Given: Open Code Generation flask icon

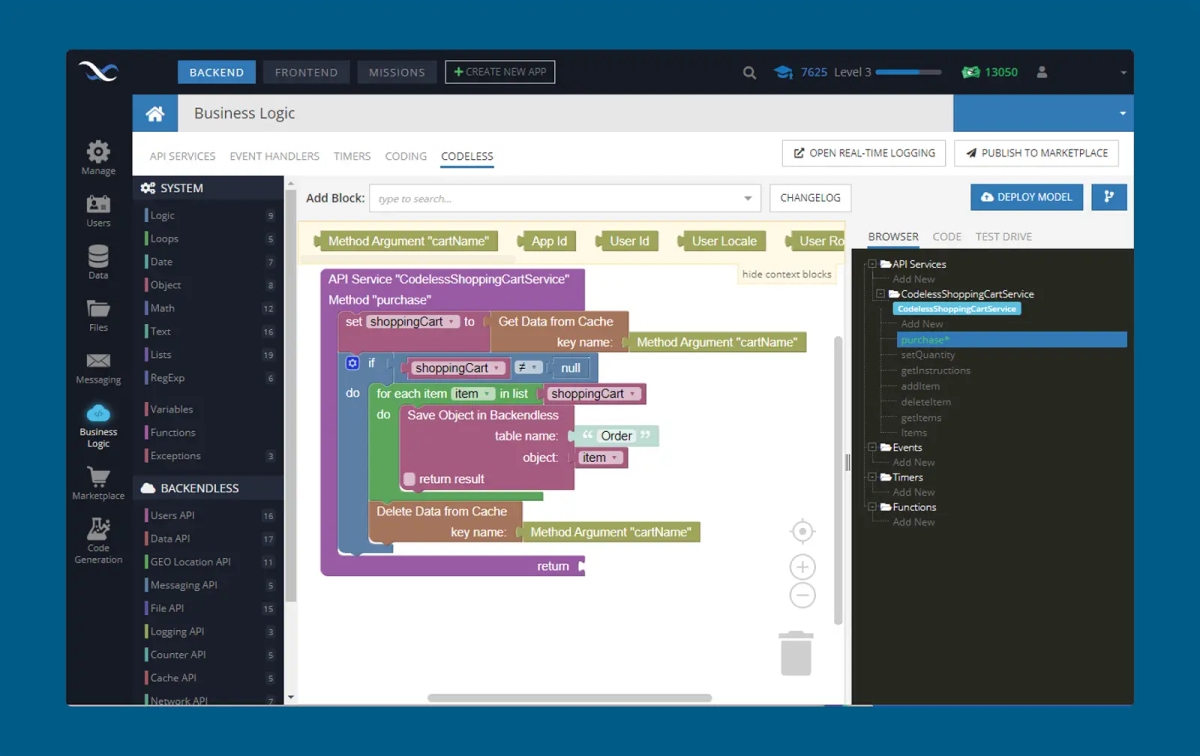Looking at the screenshot, I should [98, 528].
